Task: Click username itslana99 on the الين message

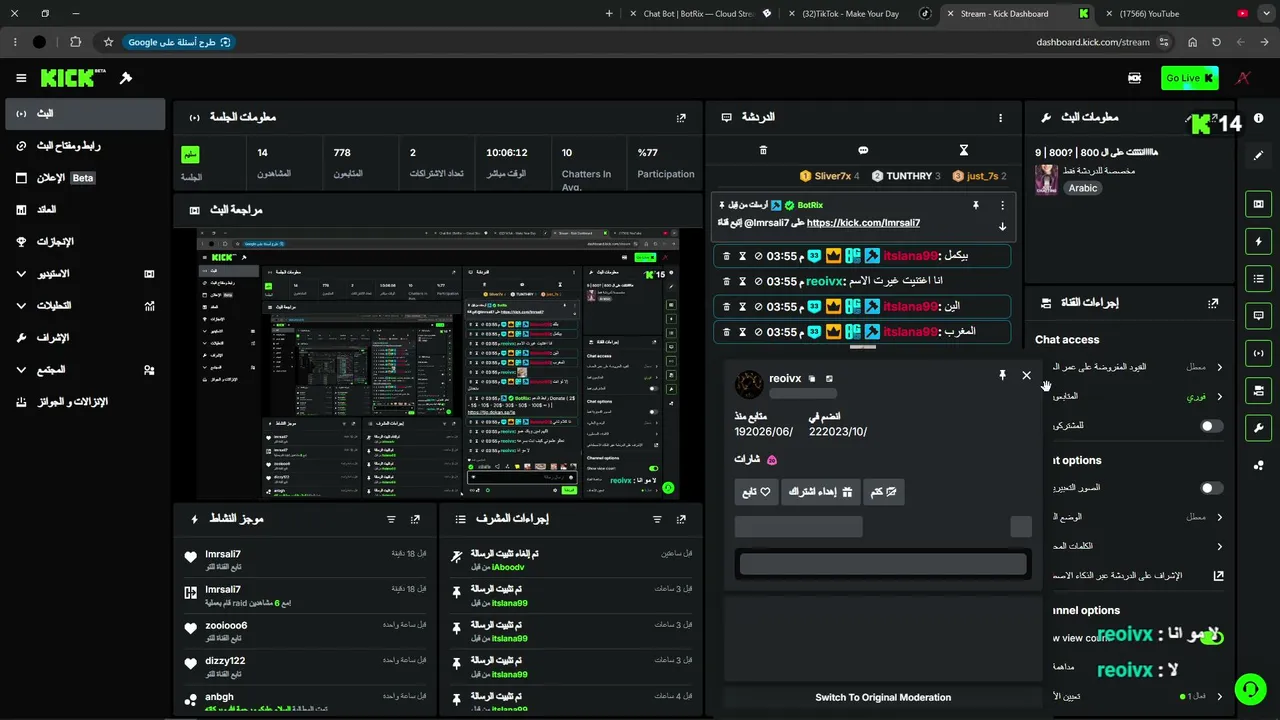Action: tap(909, 307)
